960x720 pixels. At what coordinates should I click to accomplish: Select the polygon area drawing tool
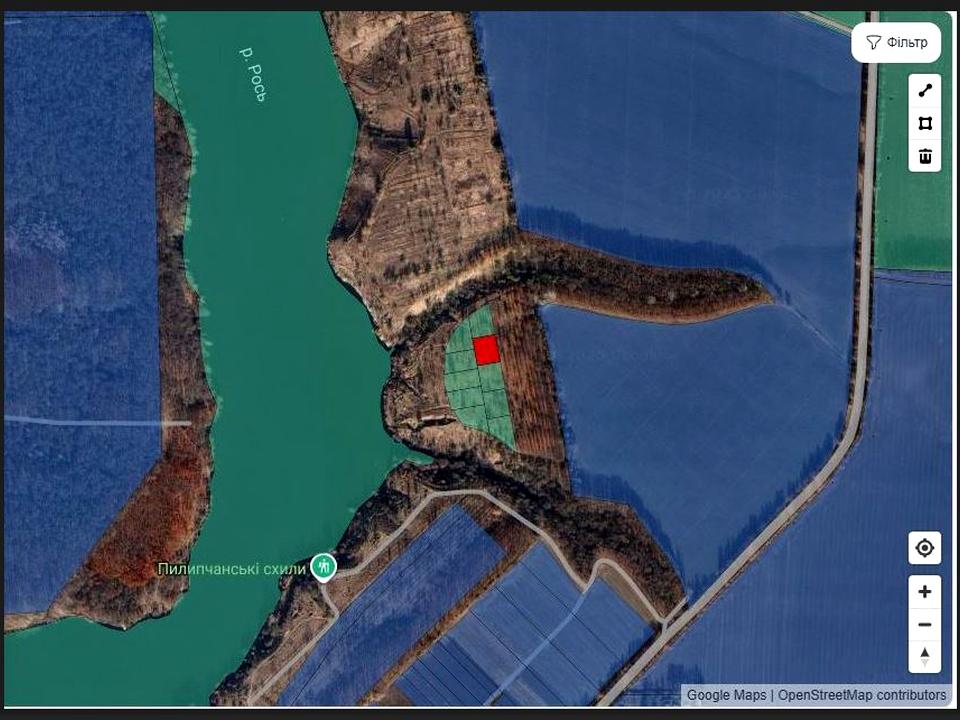tap(925, 123)
